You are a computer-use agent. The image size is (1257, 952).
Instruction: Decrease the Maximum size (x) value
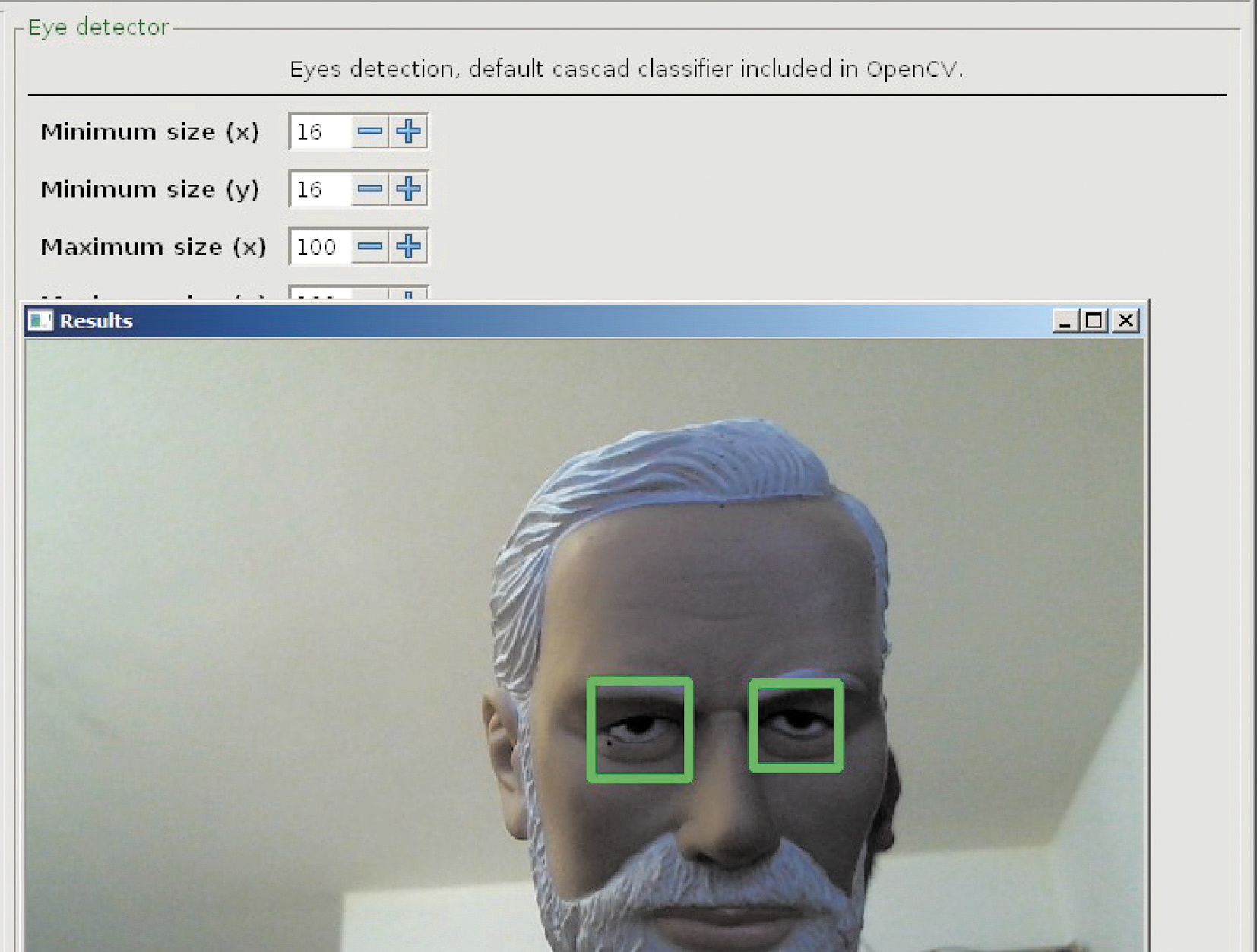tap(369, 247)
